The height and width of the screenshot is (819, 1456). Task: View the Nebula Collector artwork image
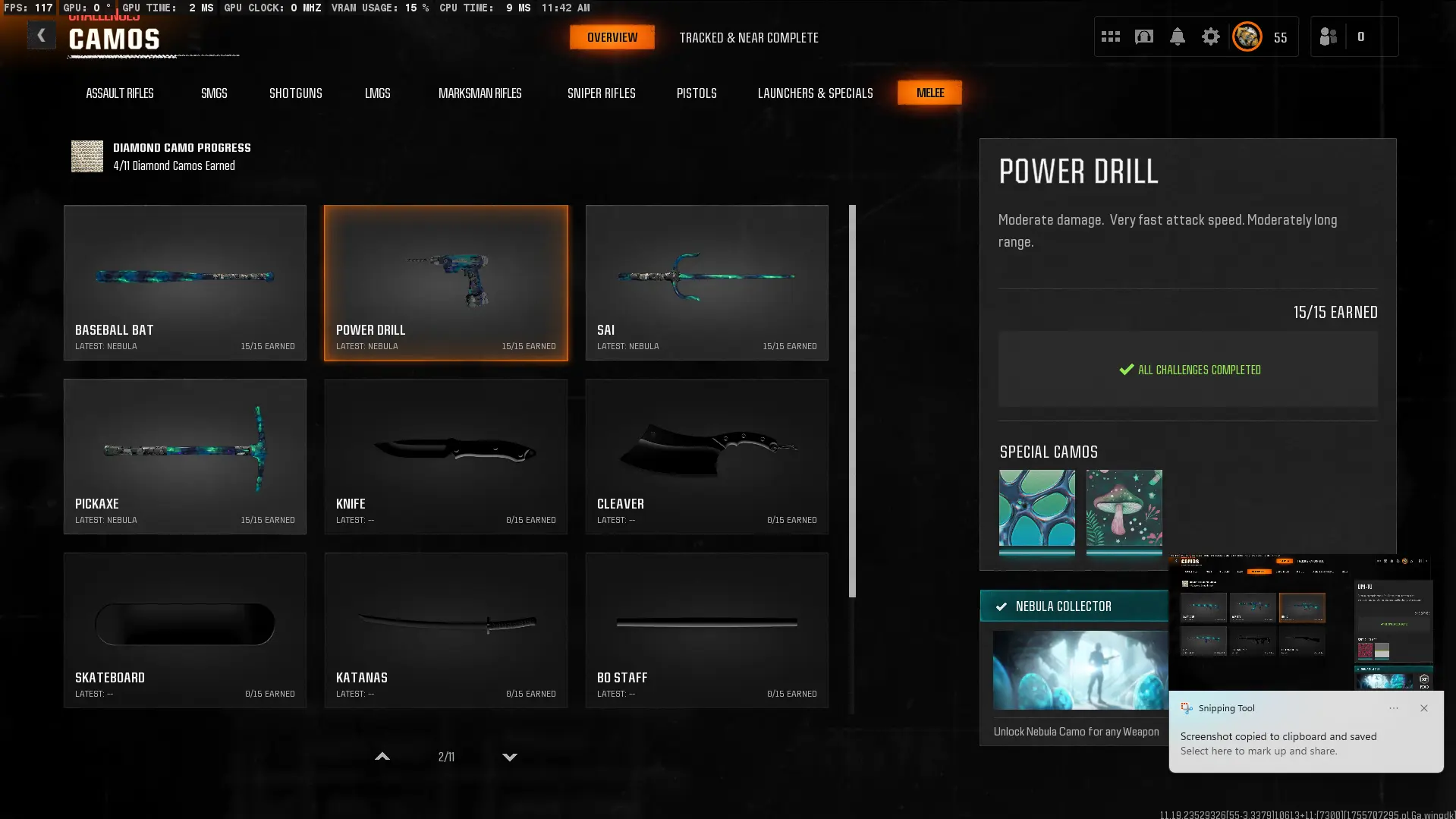(x=1080, y=670)
